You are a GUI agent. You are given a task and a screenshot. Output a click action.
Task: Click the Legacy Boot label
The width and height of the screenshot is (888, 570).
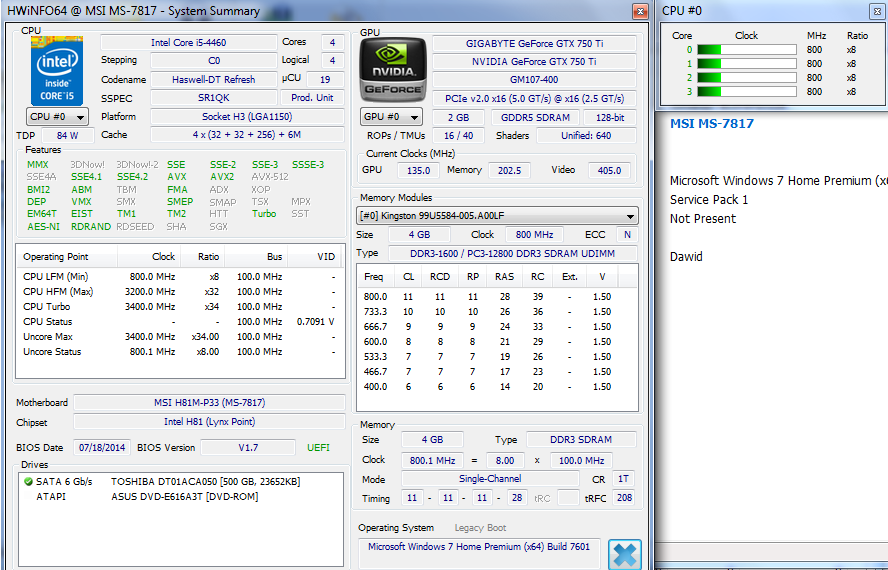tap(480, 528)
